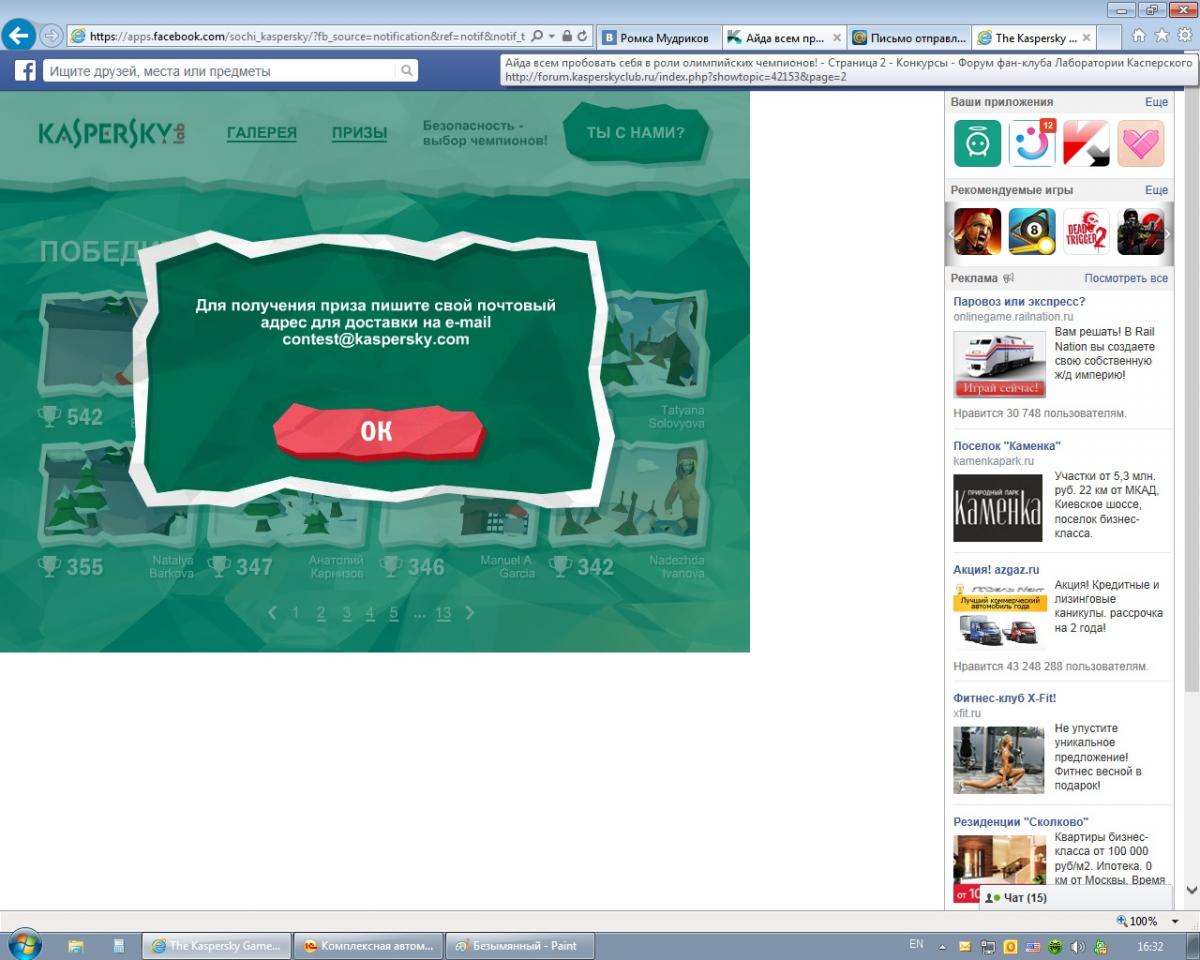Screen dimensions: 1200x960
Task: Close The Kaspersky ... tab
Action: 1087,38
